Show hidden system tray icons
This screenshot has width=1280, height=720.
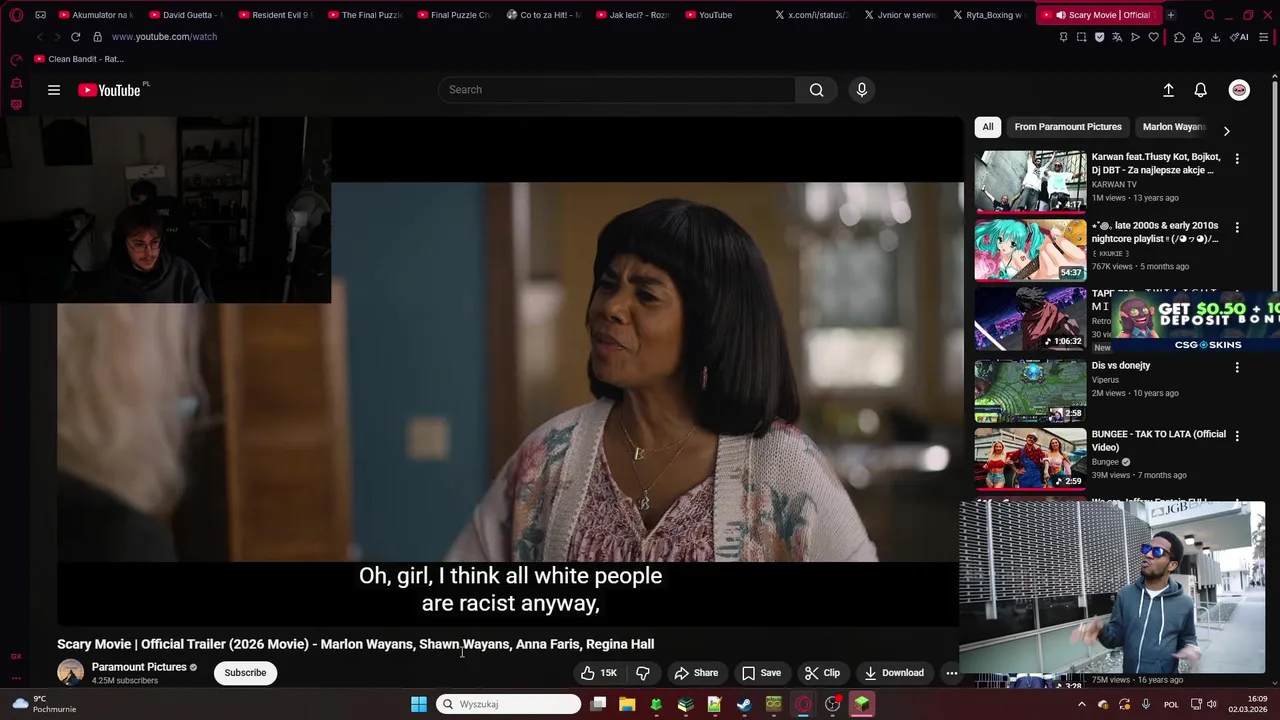1081,704
